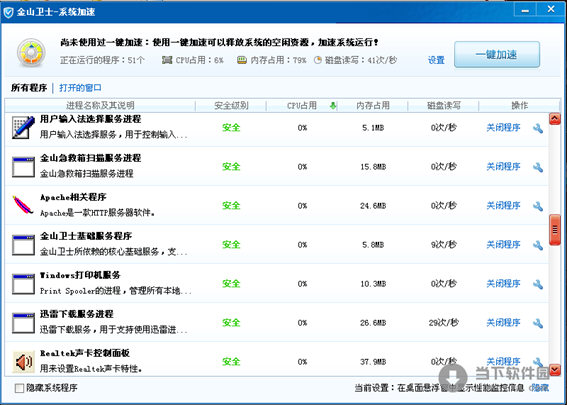Click the wrench icon for Apache相关程序
The width and height of the screenshot is (567, 405).
point(538,206)
